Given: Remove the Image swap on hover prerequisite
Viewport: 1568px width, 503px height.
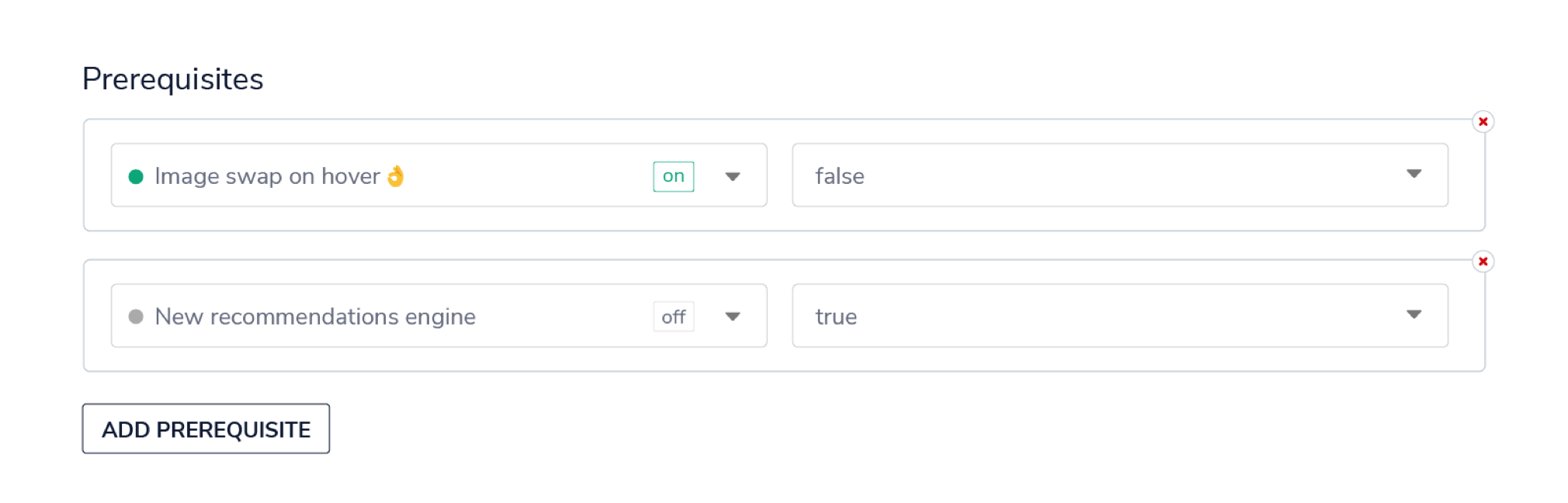Looking at the screenshot, I should tap(1483, 122).
